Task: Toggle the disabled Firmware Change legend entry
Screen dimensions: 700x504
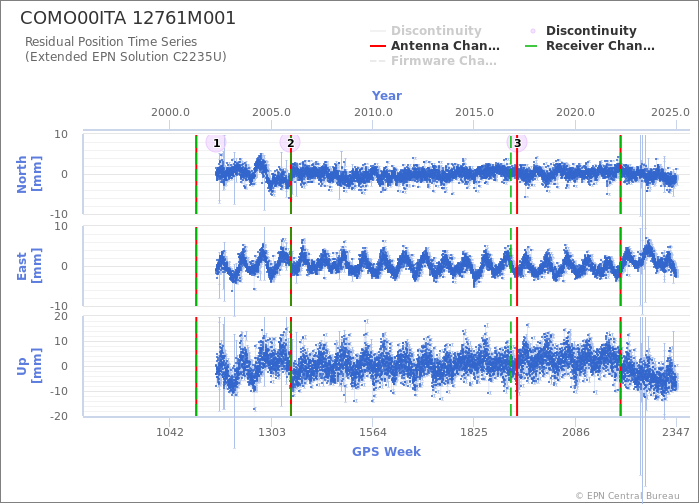Action: [433, 61]
